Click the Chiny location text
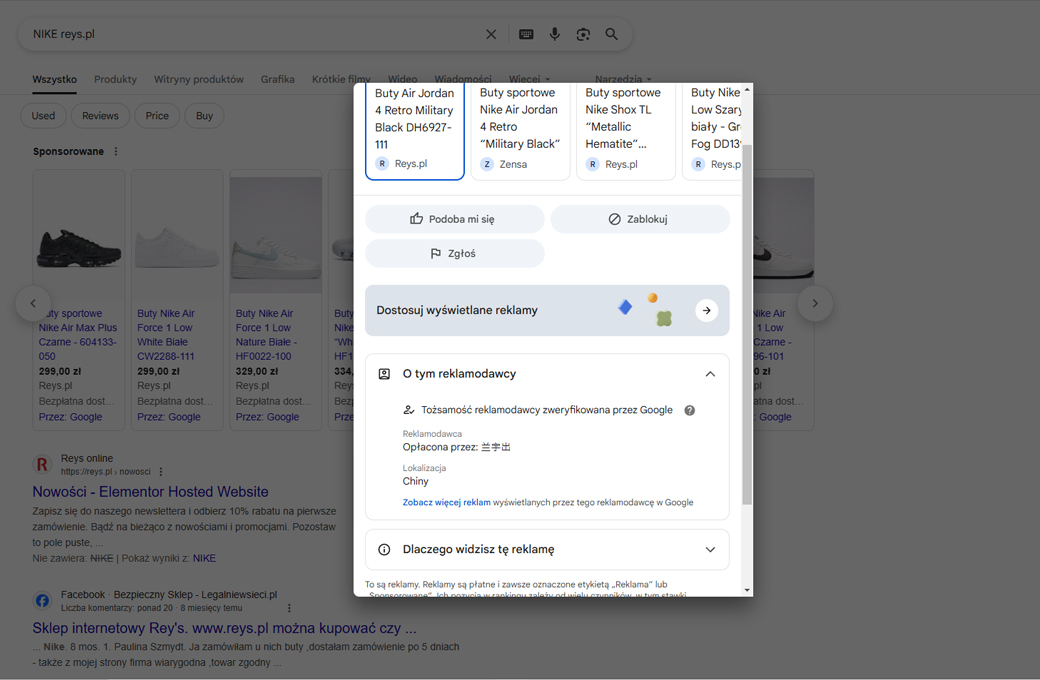 coord(415,482)
